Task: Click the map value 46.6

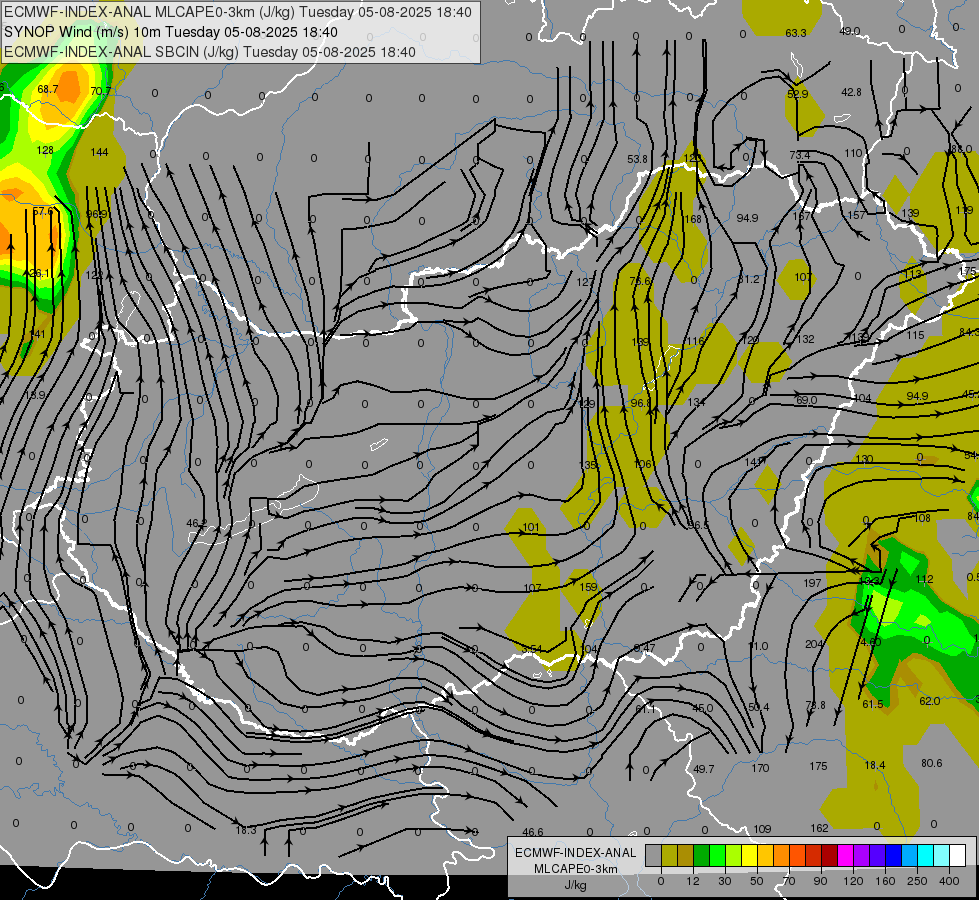Action: point(533,832)
